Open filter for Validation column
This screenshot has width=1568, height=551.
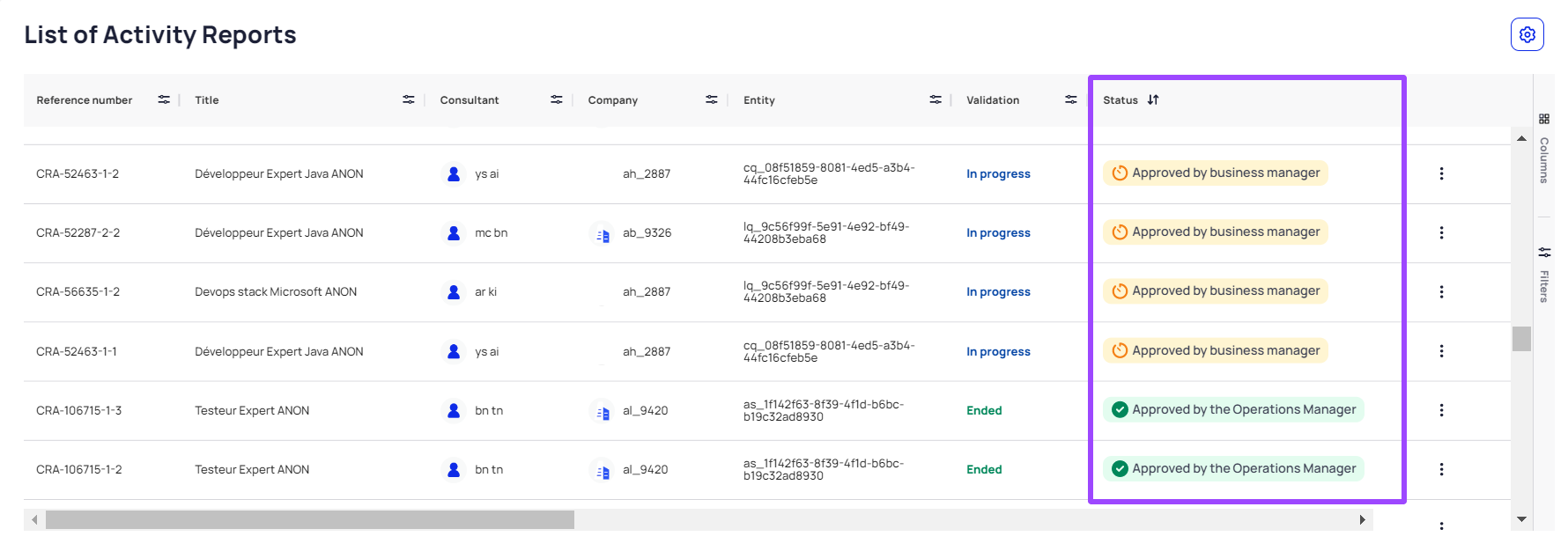pos(1071,99)
